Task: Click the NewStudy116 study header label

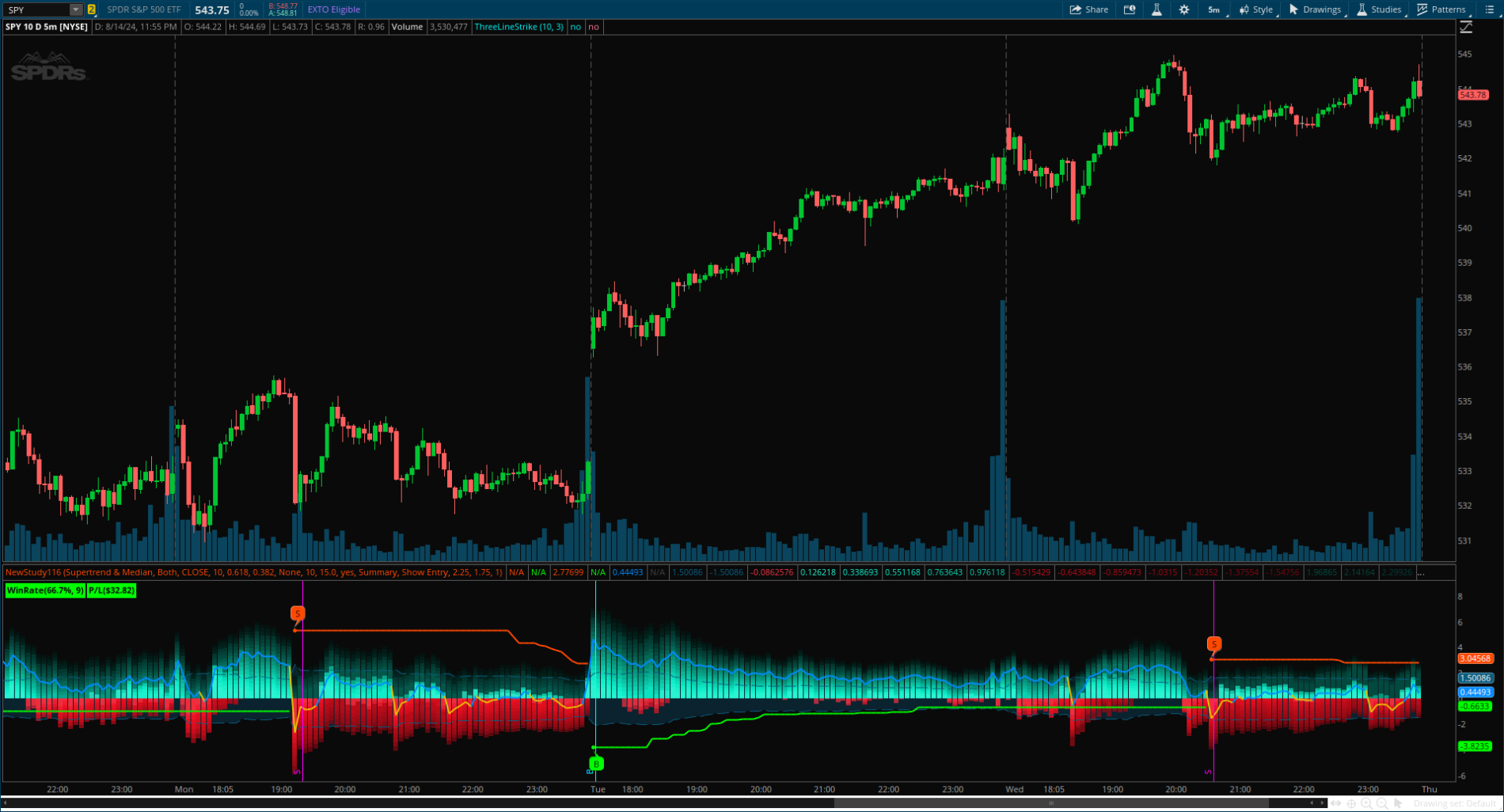Action: [254, 572]
